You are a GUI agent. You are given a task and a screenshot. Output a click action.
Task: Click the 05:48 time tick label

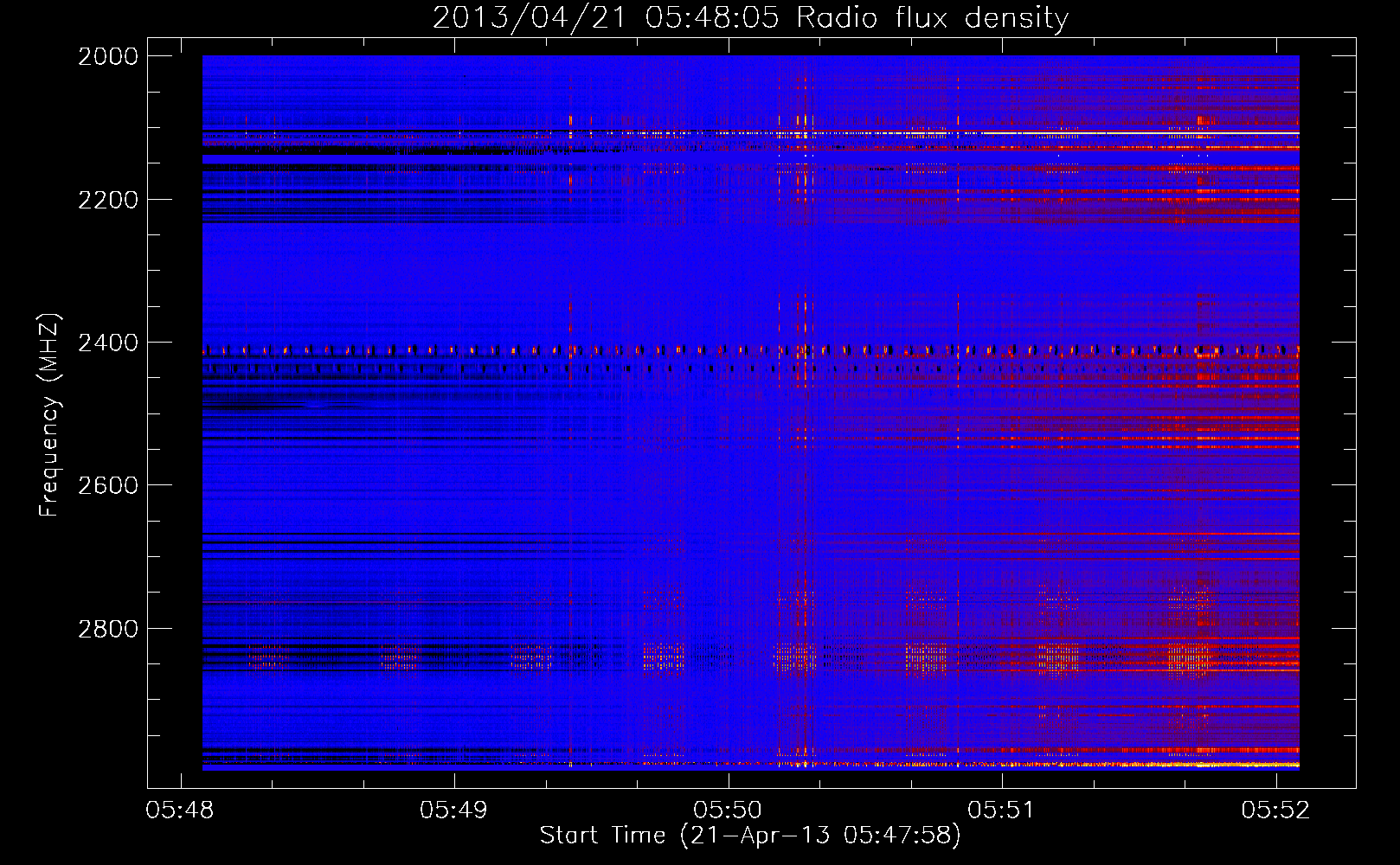(180, 810)
